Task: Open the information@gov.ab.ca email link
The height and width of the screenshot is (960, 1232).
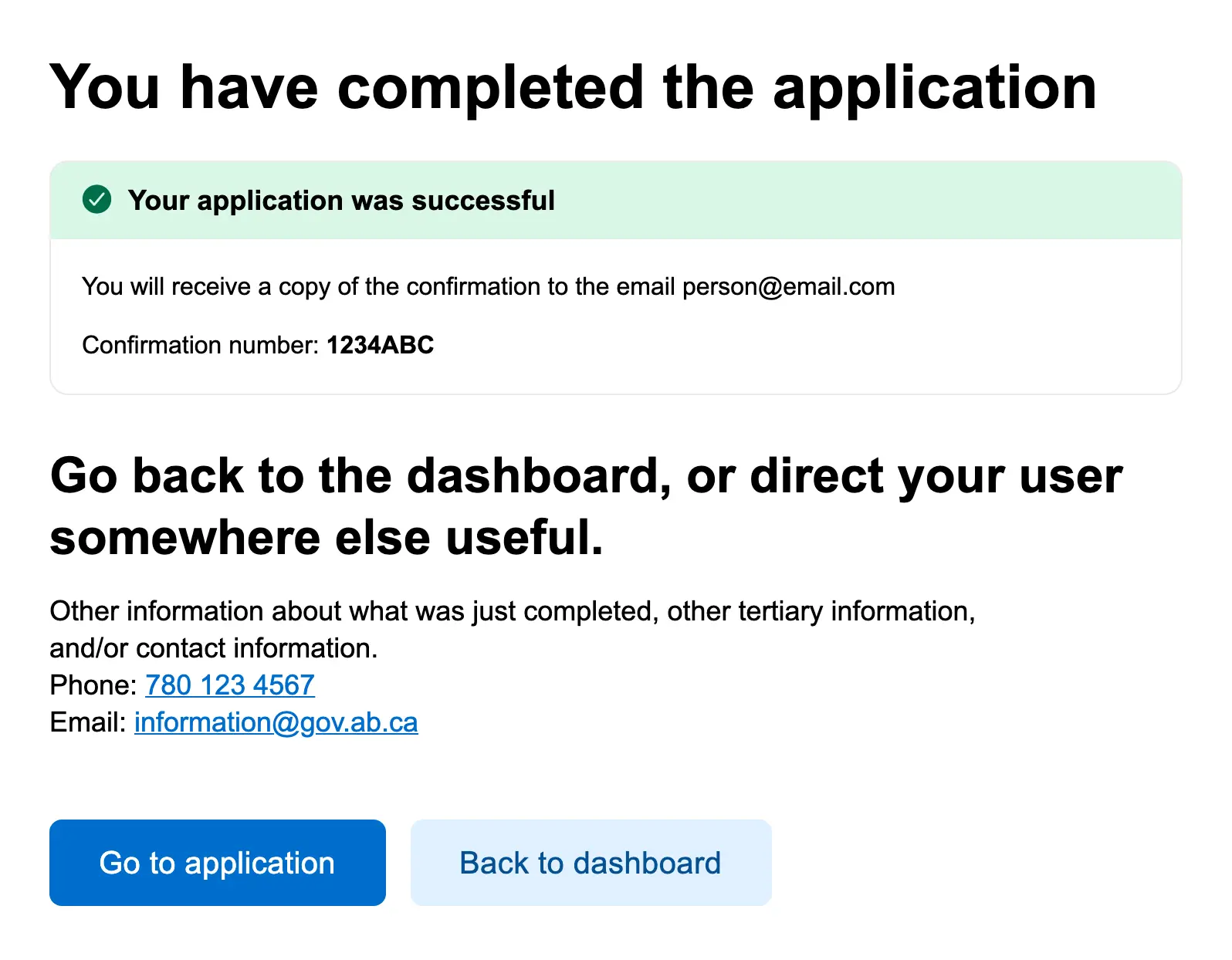Action: click(x=276, y=722)
